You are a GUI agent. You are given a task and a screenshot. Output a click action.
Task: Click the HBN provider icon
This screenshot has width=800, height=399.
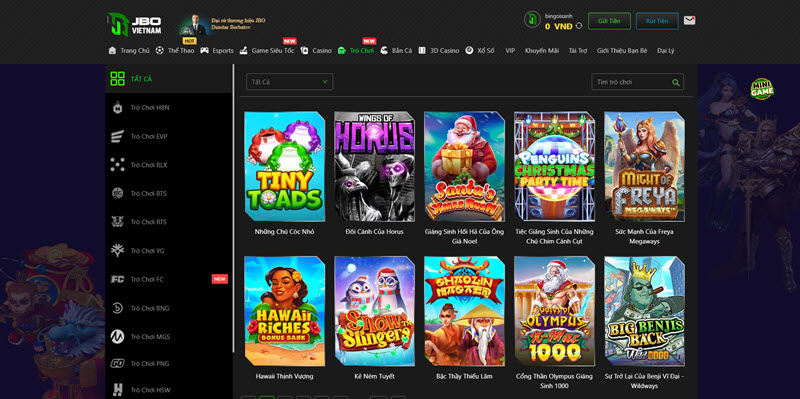[117, 108]
